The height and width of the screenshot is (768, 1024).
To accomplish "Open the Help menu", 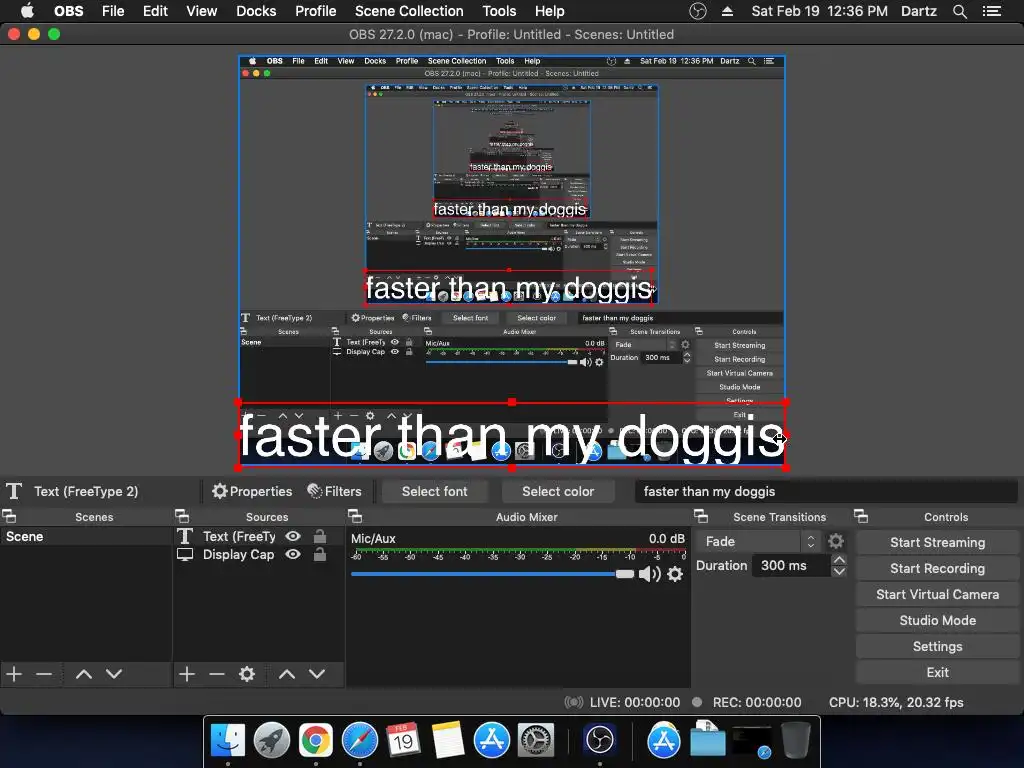I will point(549,11).
